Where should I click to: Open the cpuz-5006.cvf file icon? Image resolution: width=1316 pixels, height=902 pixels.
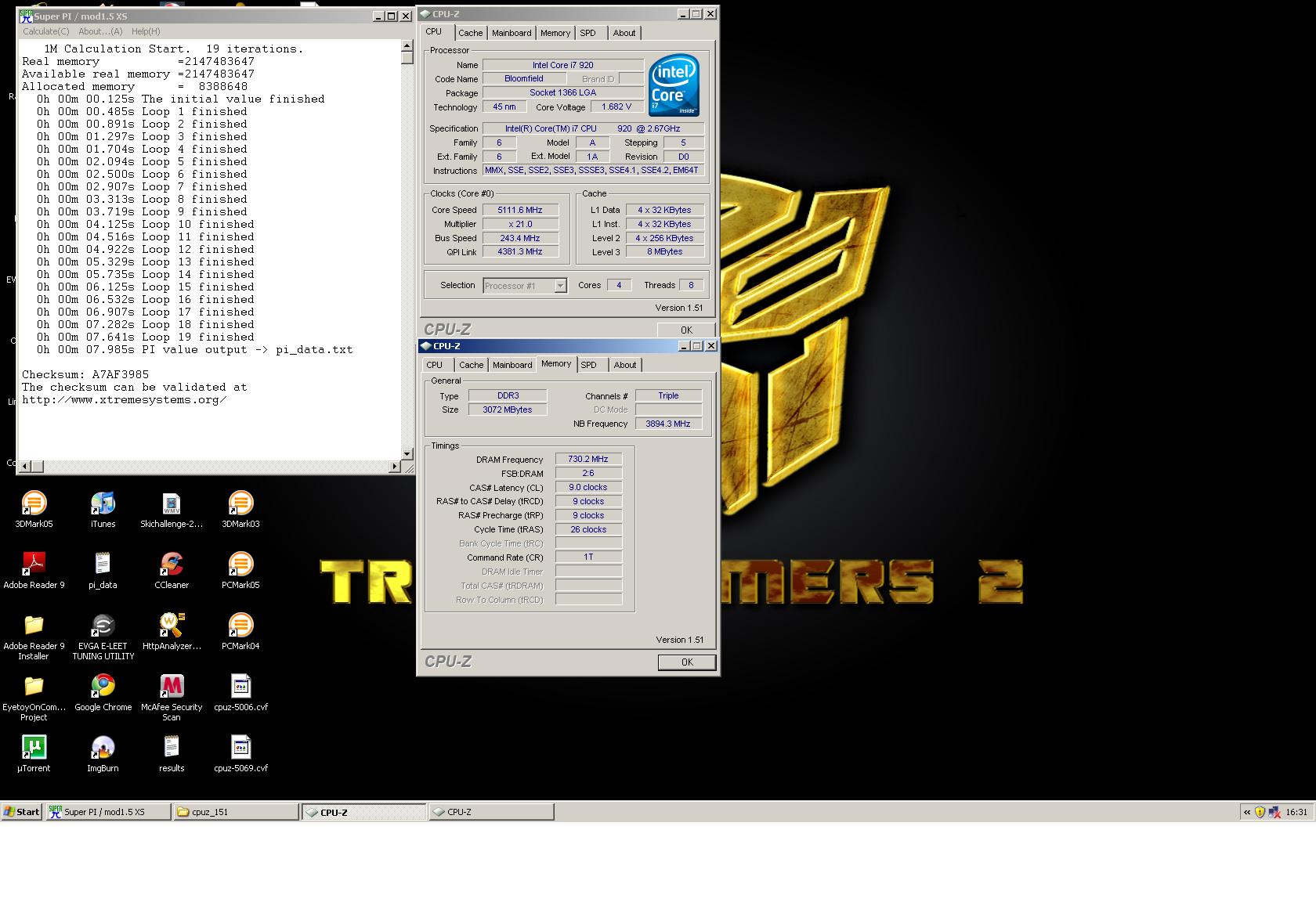pos(240,692)
